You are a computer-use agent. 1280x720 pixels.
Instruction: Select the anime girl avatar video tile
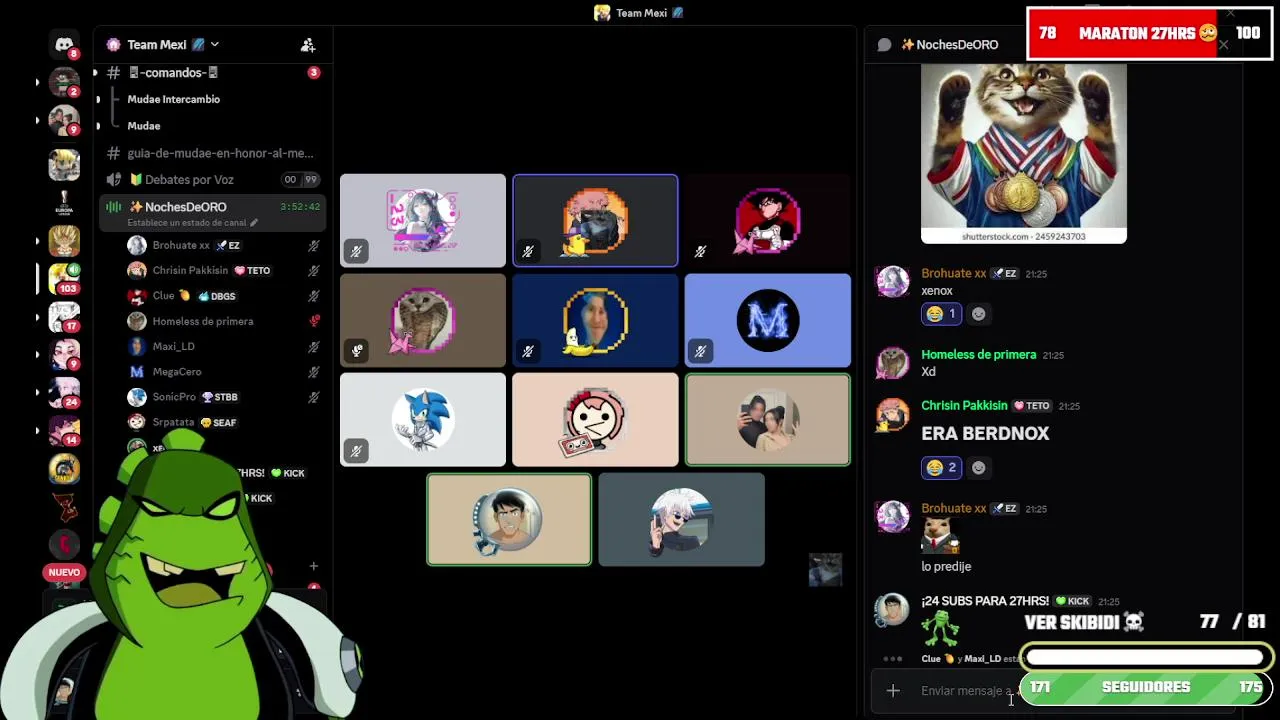pyautogui.click(x=423, y=221)
